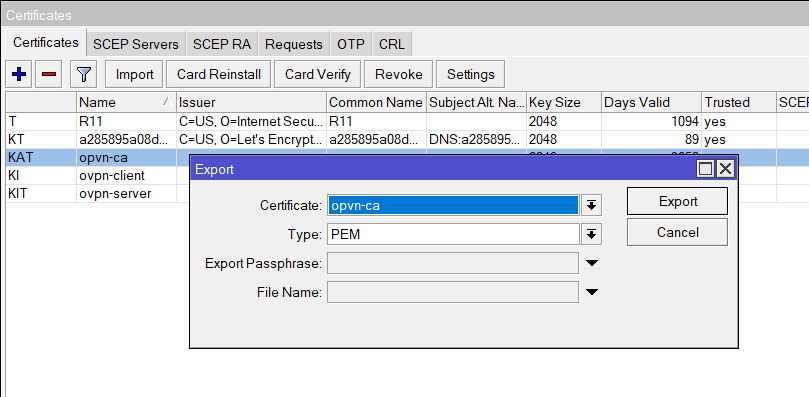Sort by the Name column header
This screenshot has height=397, width=809.
pos(126,102)
